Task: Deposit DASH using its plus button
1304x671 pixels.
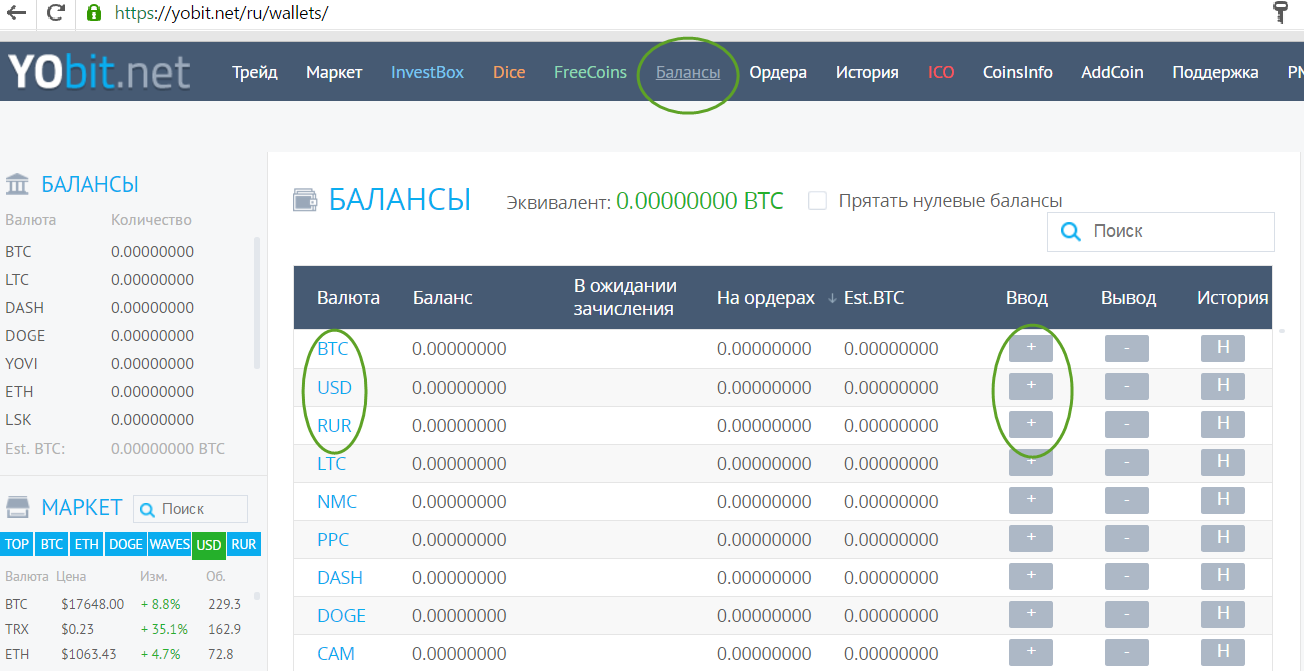Action: point(1031,576)
